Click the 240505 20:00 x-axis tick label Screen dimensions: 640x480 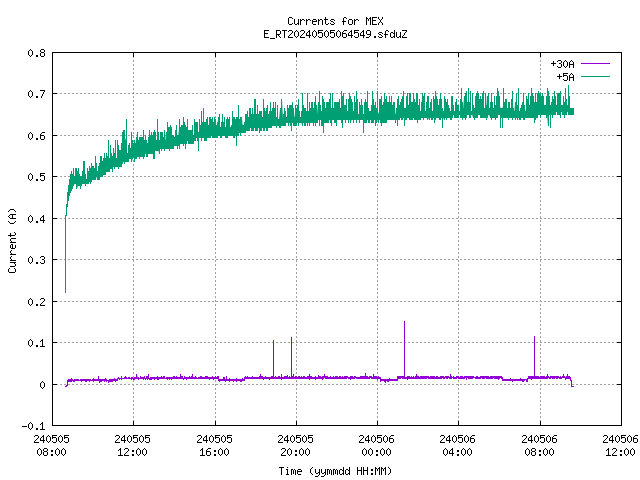295,445
